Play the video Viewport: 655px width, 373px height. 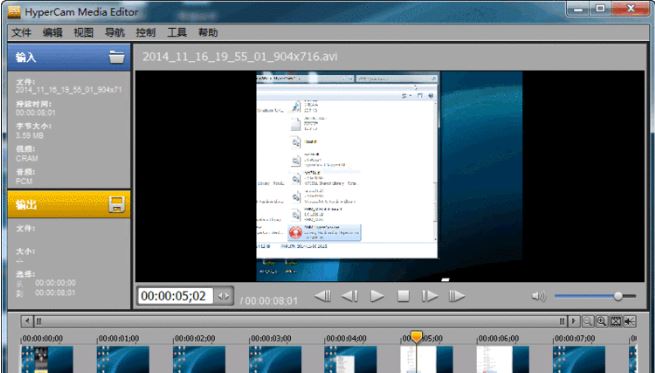377,296
